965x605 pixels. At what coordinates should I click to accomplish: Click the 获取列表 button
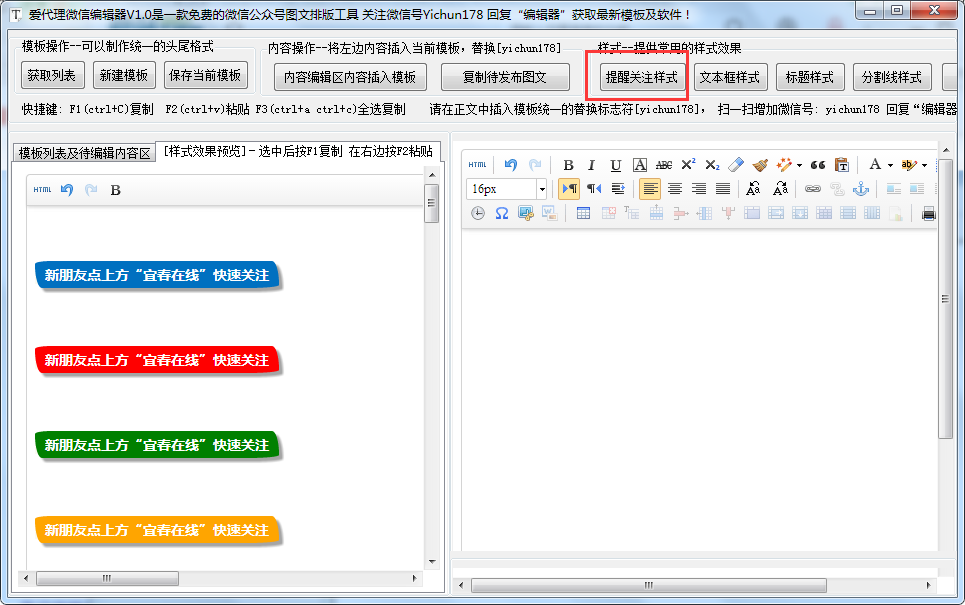tap(51, 75)
